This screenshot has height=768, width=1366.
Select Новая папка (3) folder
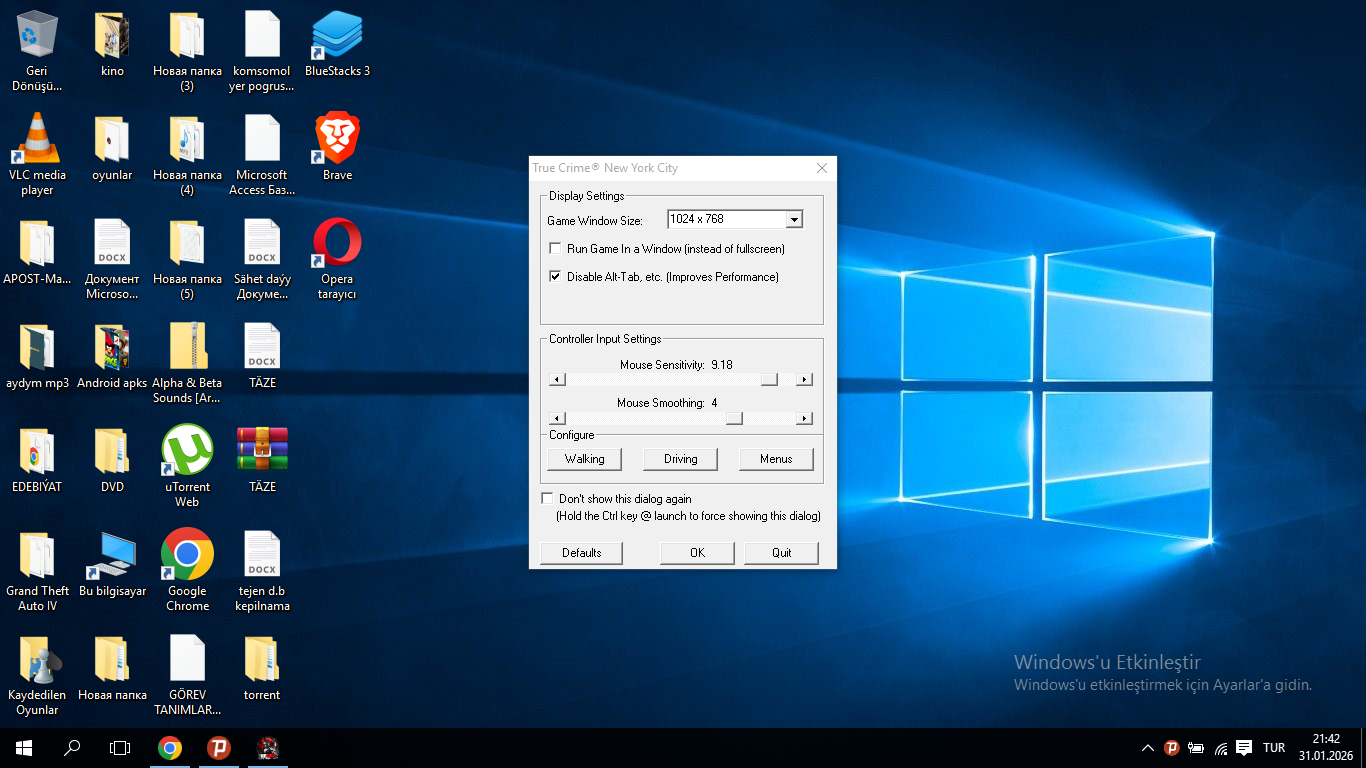click(187, 52)
